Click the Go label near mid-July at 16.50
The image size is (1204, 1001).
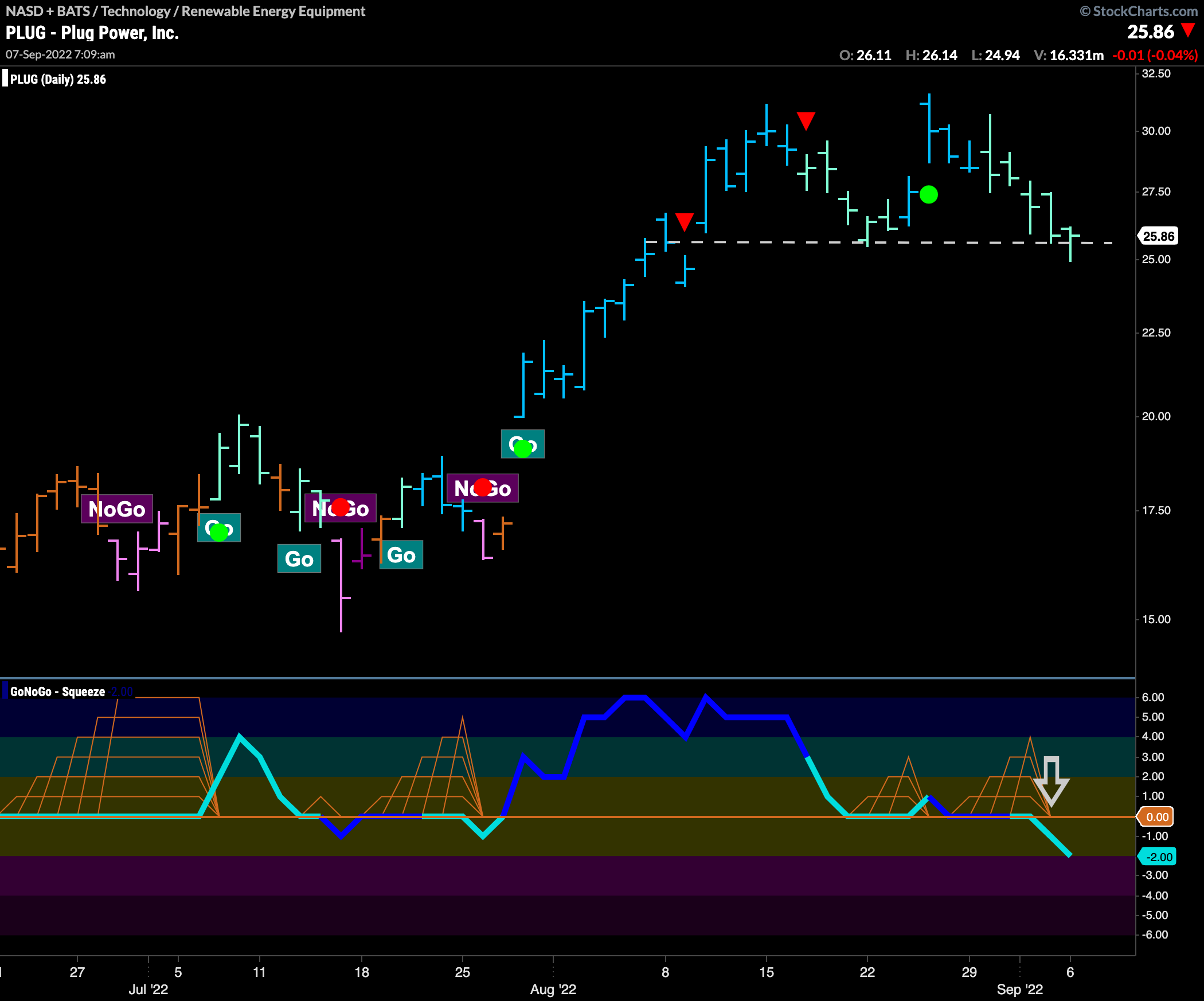[299, 559]
